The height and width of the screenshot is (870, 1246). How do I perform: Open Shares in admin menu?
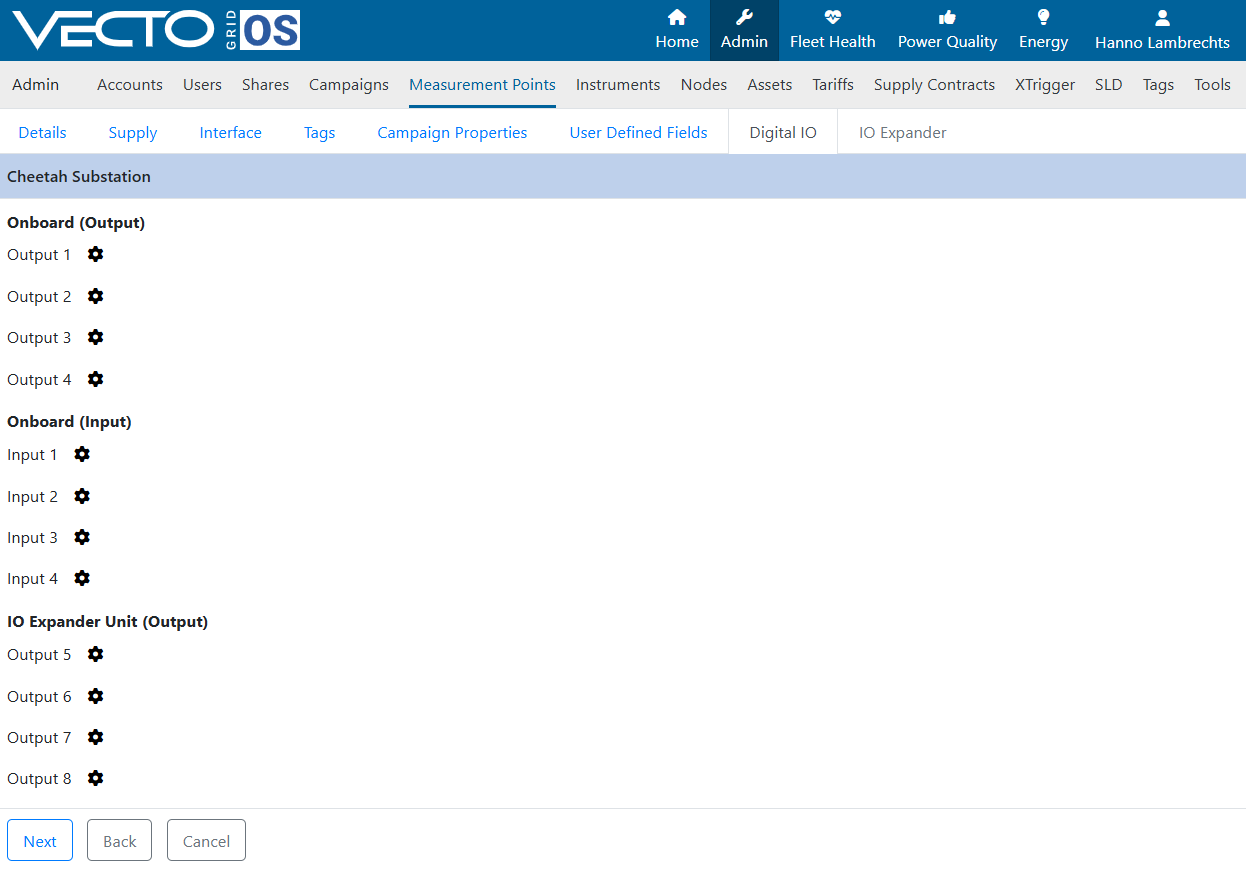(265, 85)
